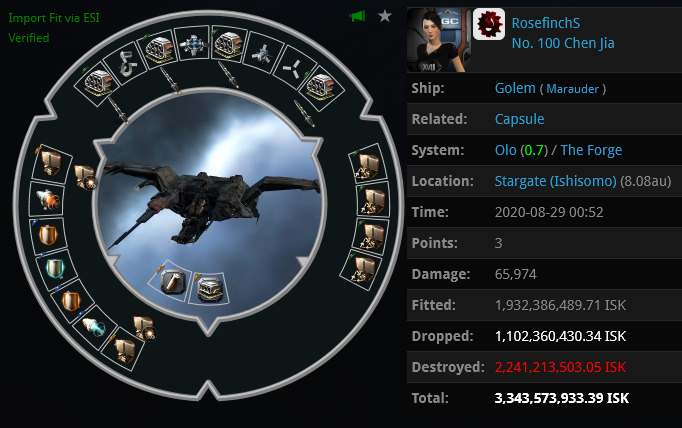Open the related Capsule kill link
The width and height of the screenshot is (682, 428).
coord(519,119)
